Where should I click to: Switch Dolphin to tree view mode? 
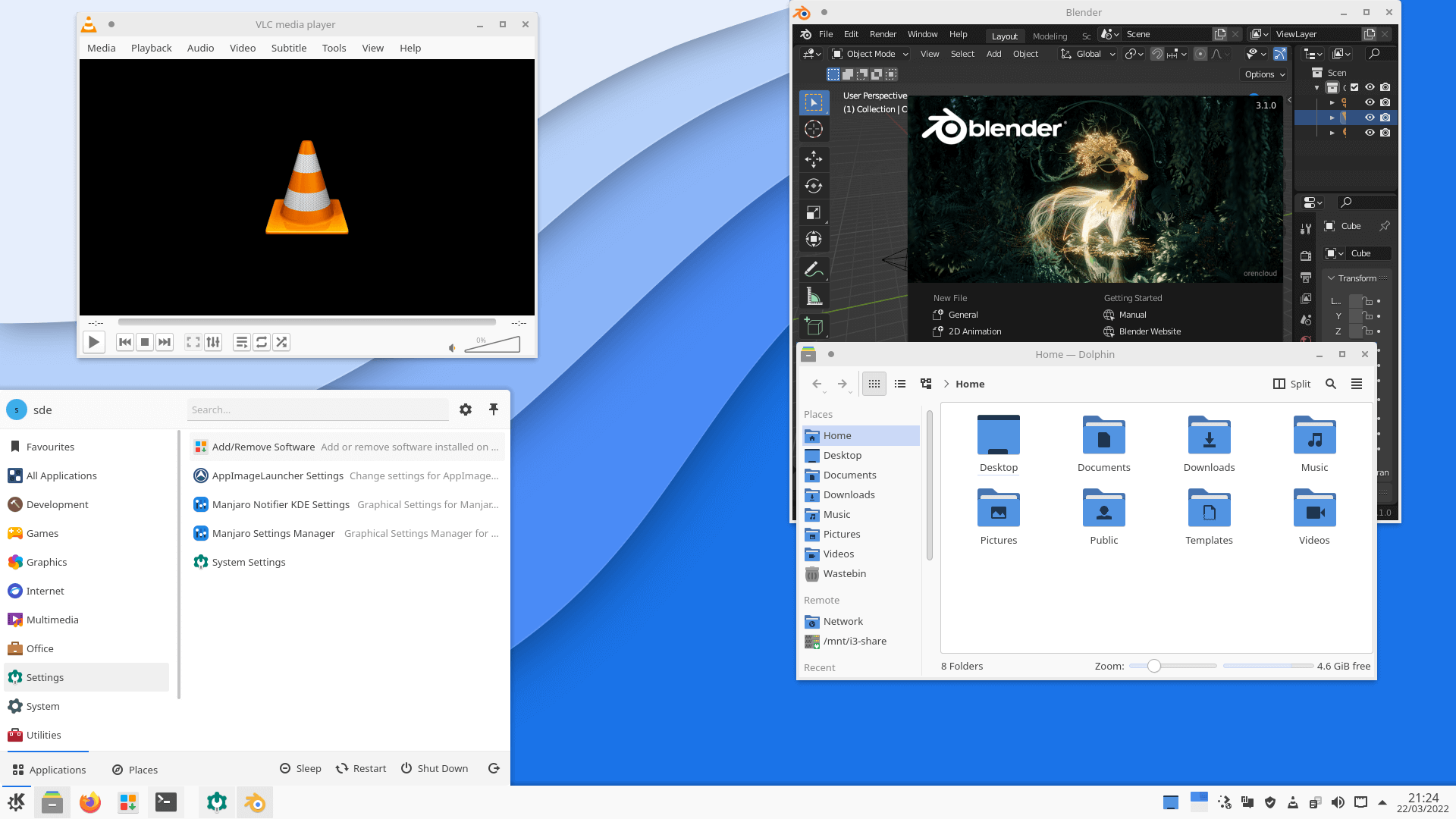(926, 384)
